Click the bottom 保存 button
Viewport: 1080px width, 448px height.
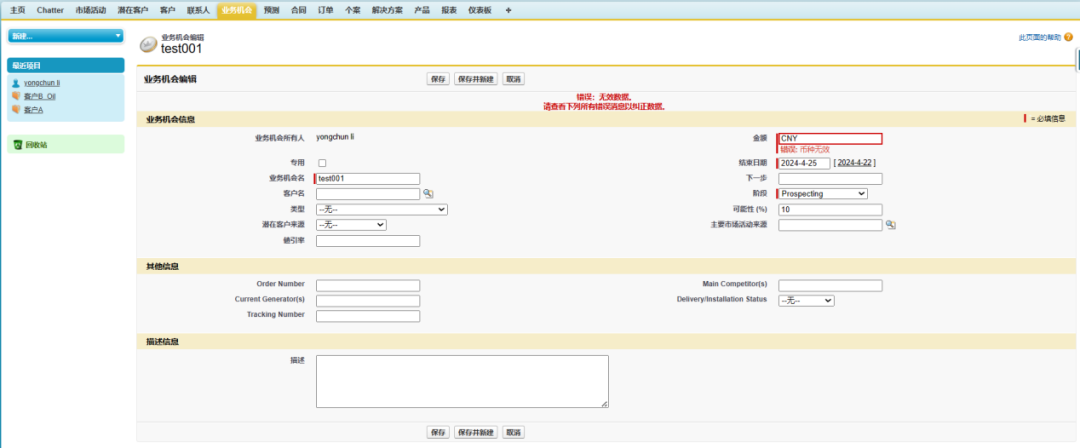pyautogui.click(x=438, y=432)
